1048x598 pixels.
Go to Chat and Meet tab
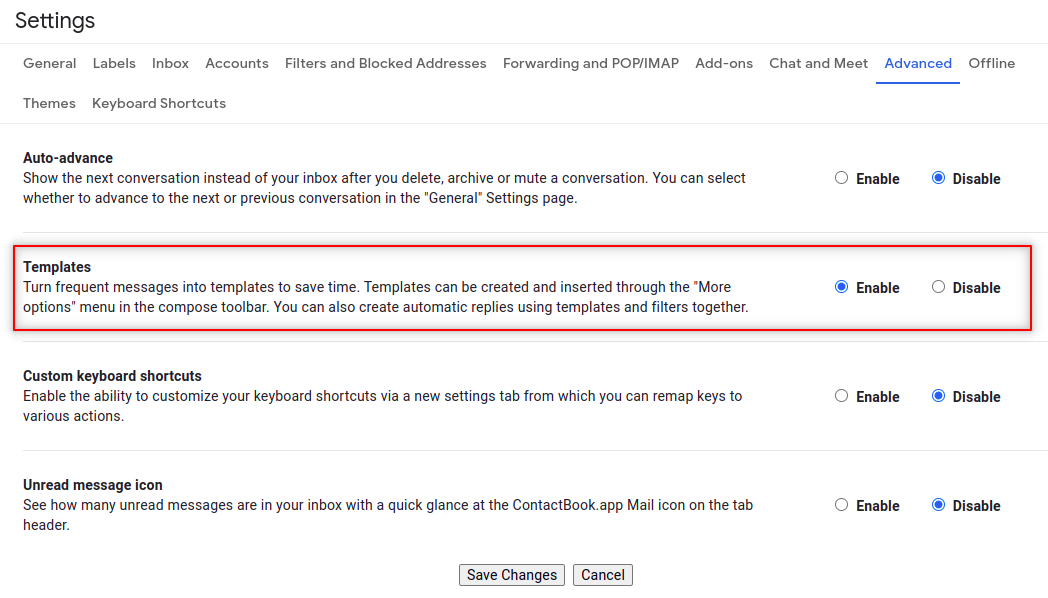coord(818,63)
